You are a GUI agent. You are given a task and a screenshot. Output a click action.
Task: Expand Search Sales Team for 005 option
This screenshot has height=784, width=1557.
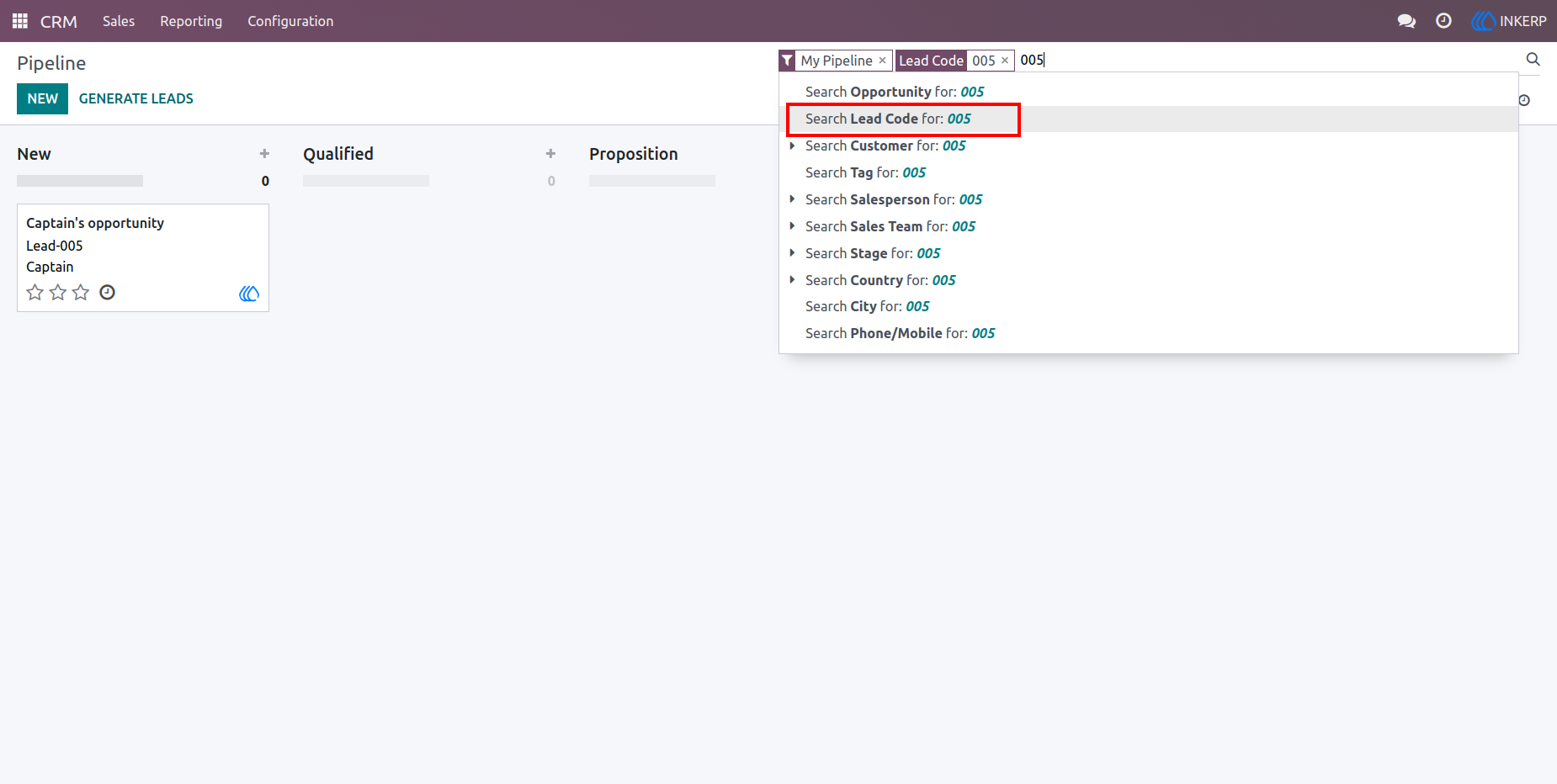point(792,226)
